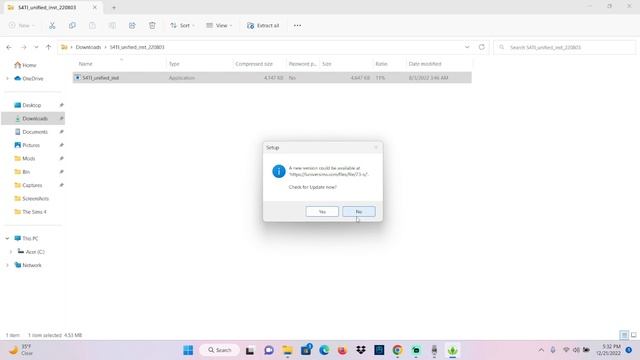Open the Sort dropdown
The image size is (640, 360).
[x=182, y=25]
